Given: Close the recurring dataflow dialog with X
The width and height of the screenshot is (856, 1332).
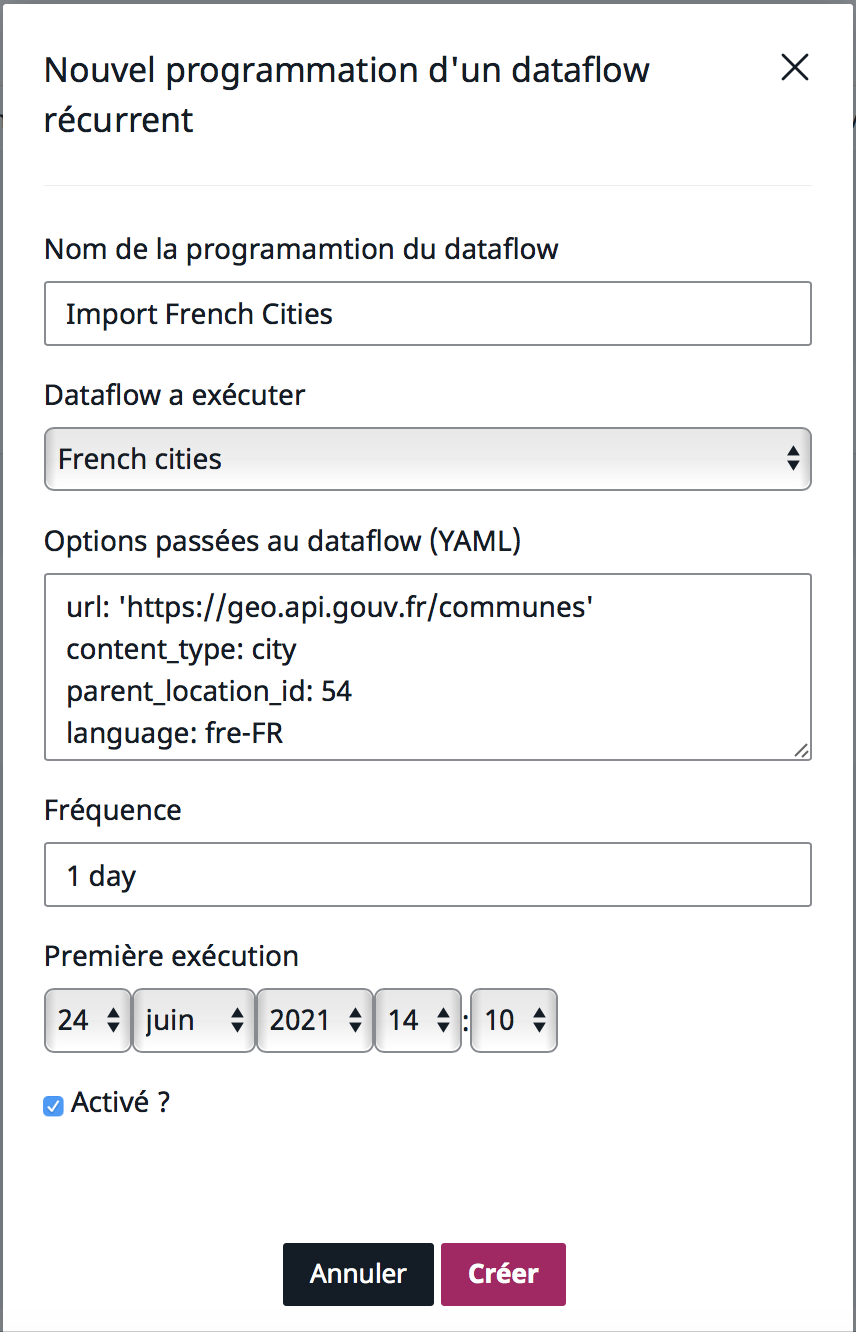Looking at the screenshot, I should click(794, 68).
